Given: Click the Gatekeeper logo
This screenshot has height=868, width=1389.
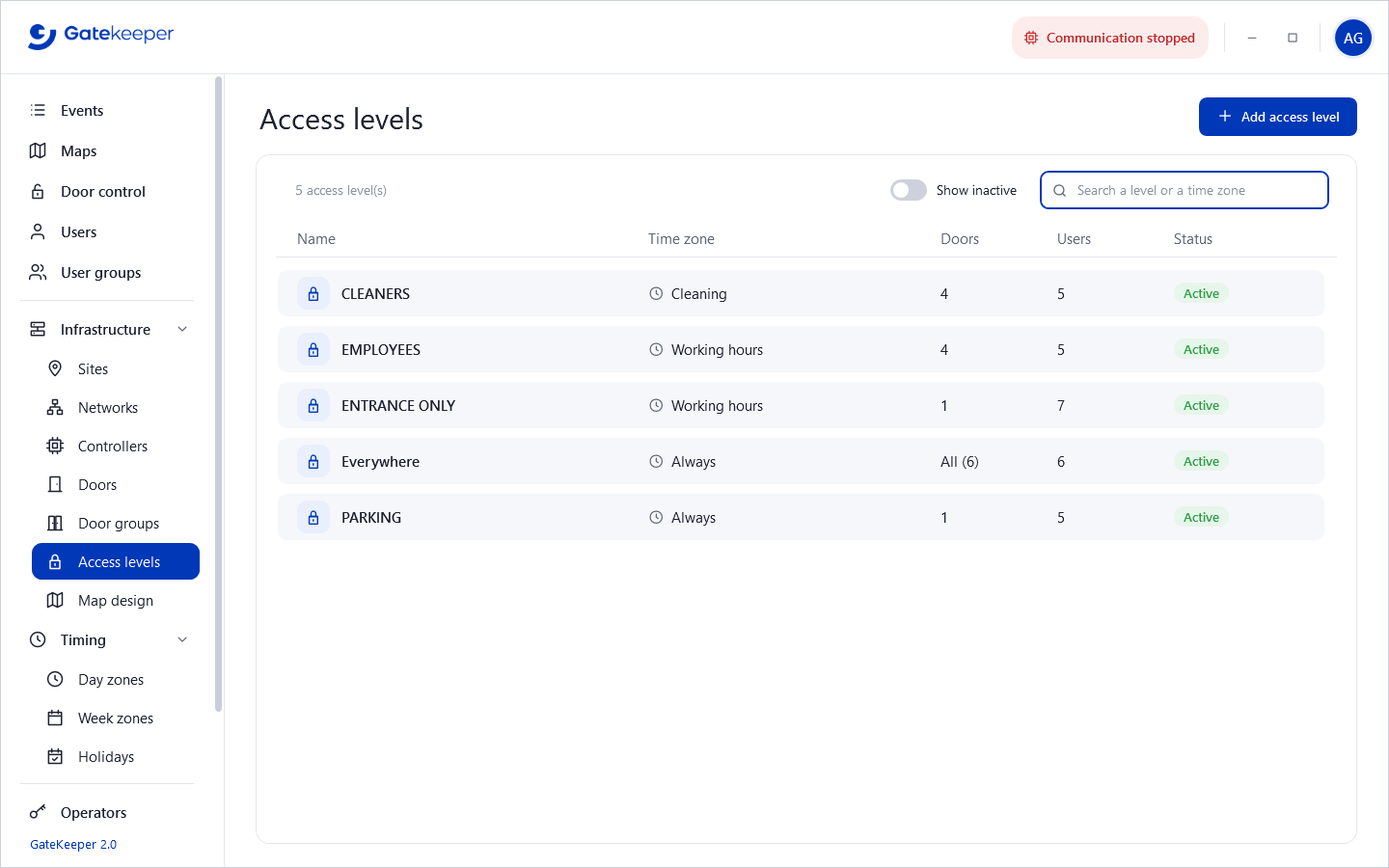Looking at the screenshot, I should point(100,36).
